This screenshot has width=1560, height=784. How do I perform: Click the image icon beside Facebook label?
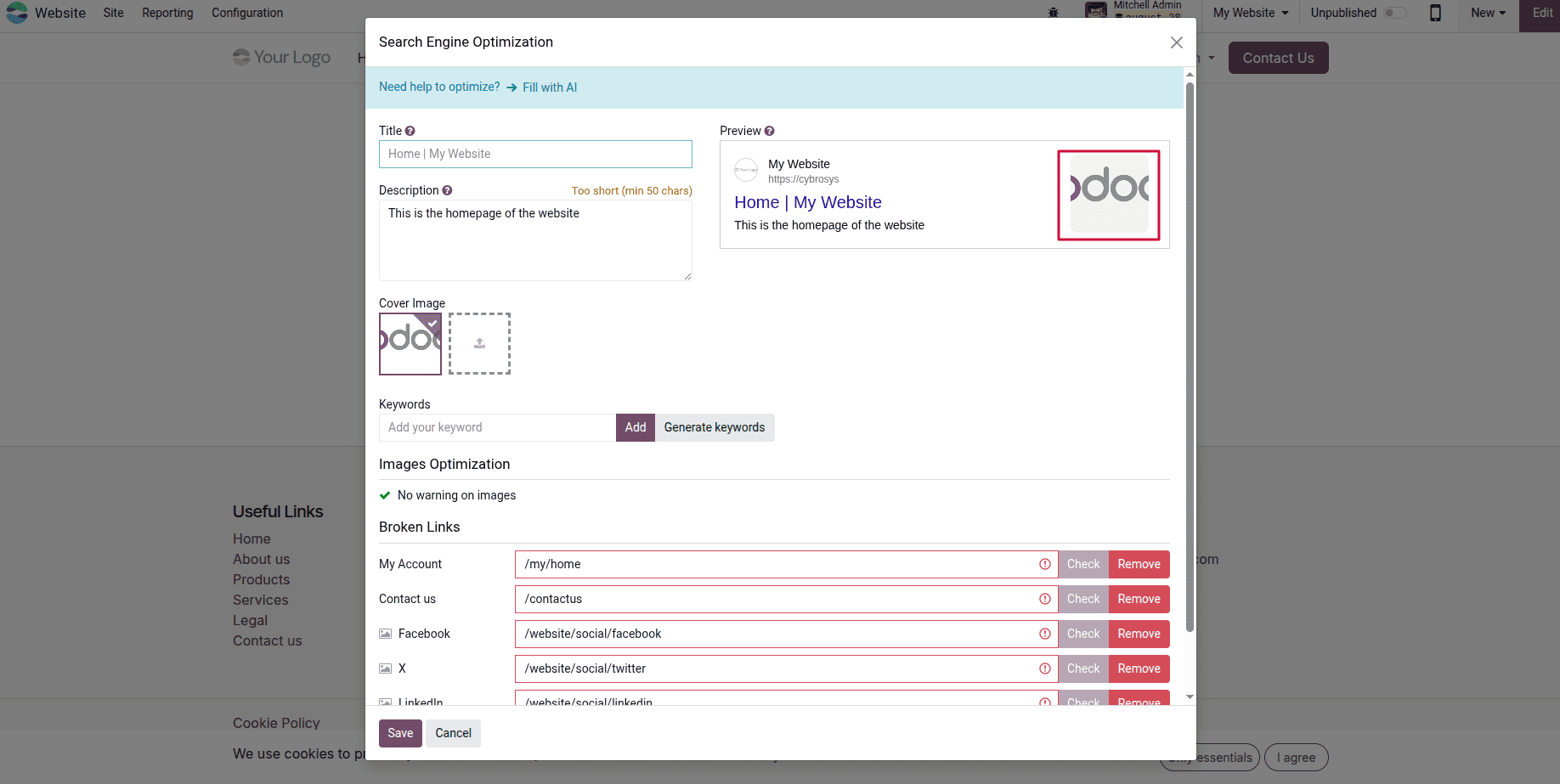click(x=385, y=634)
